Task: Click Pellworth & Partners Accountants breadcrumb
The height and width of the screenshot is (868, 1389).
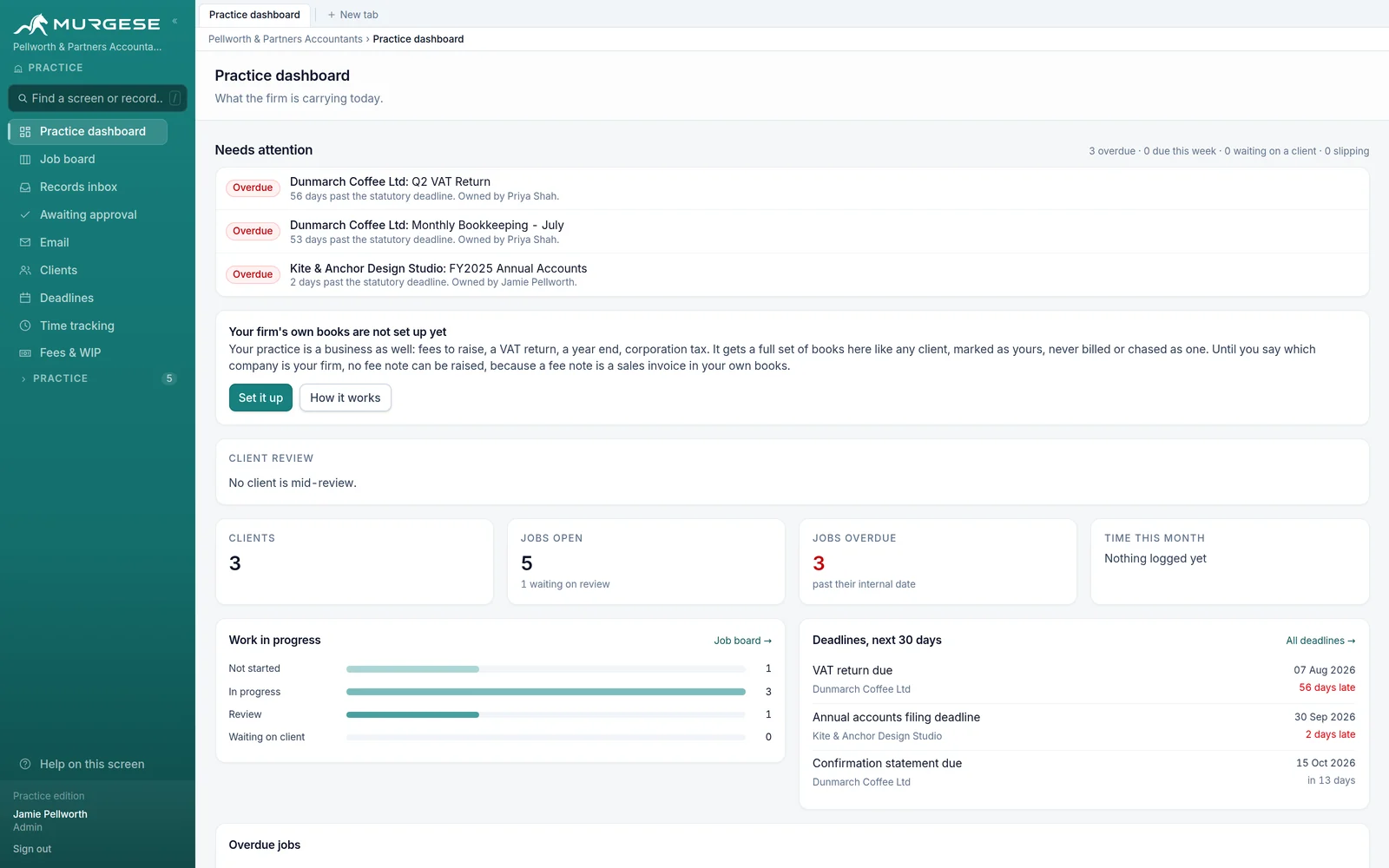Action: pyautogui.click(x=286, y=39)
